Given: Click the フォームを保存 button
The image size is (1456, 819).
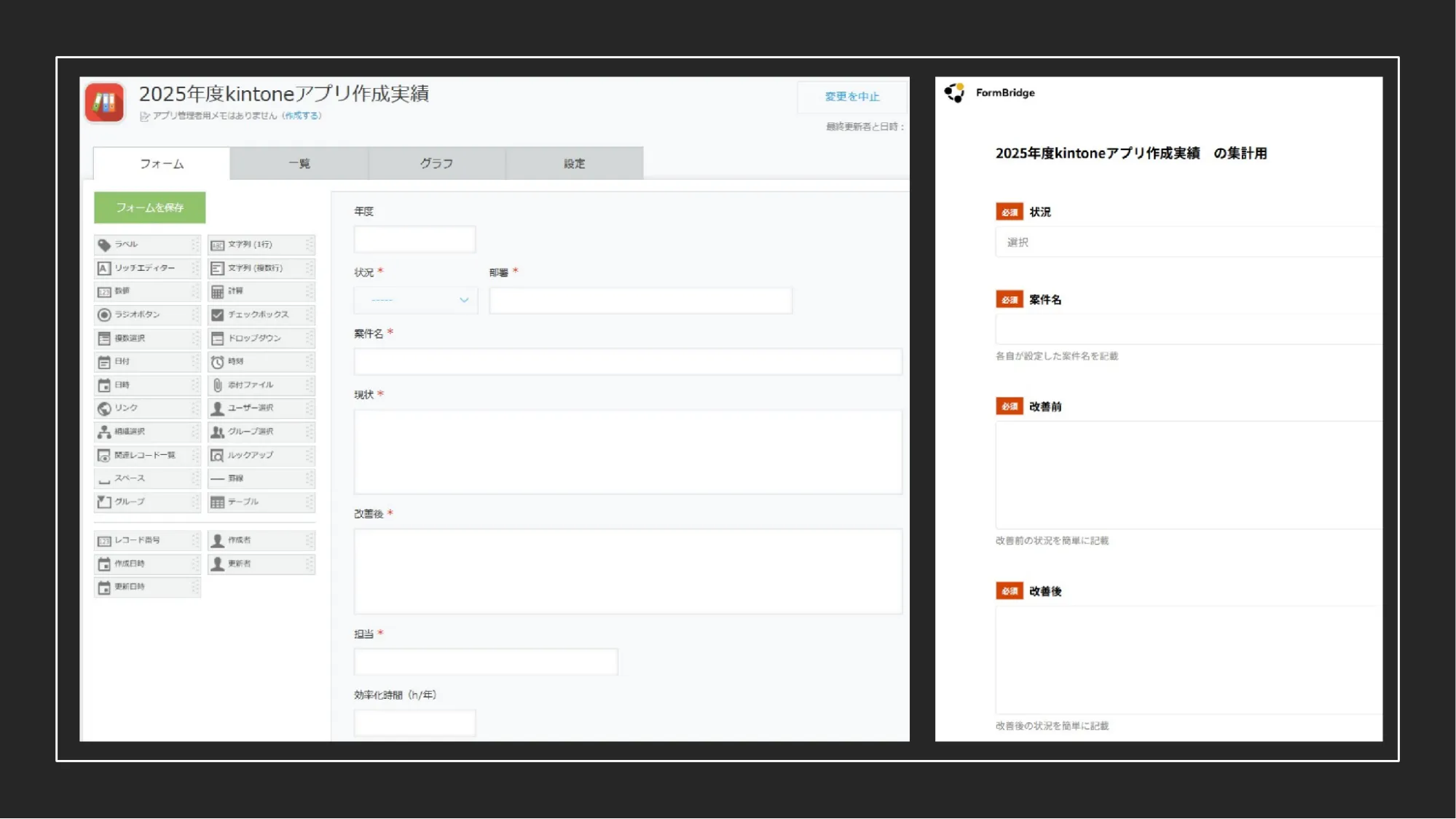Looking at the screenshot, I should click(150, 207).
